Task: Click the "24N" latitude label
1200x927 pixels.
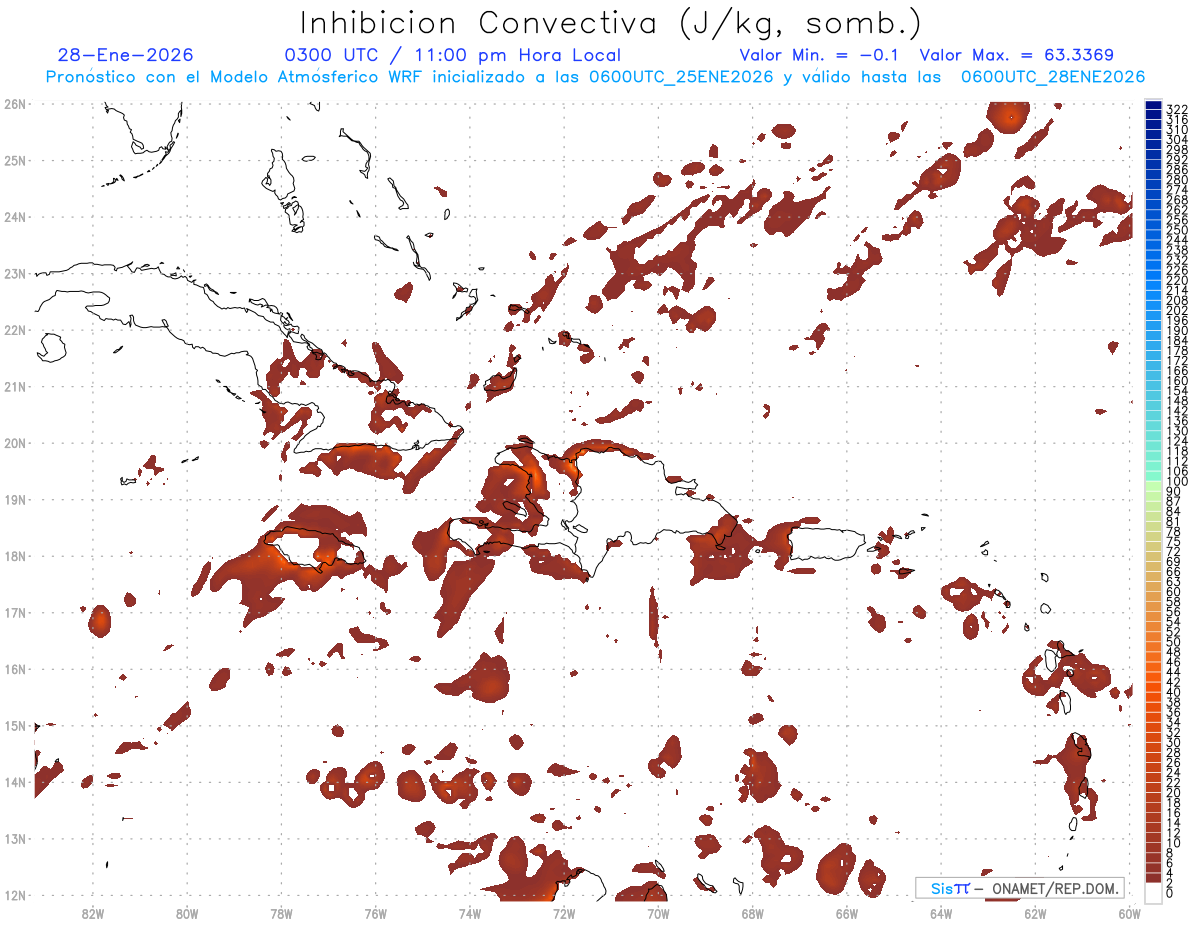Action: point(15,217)
